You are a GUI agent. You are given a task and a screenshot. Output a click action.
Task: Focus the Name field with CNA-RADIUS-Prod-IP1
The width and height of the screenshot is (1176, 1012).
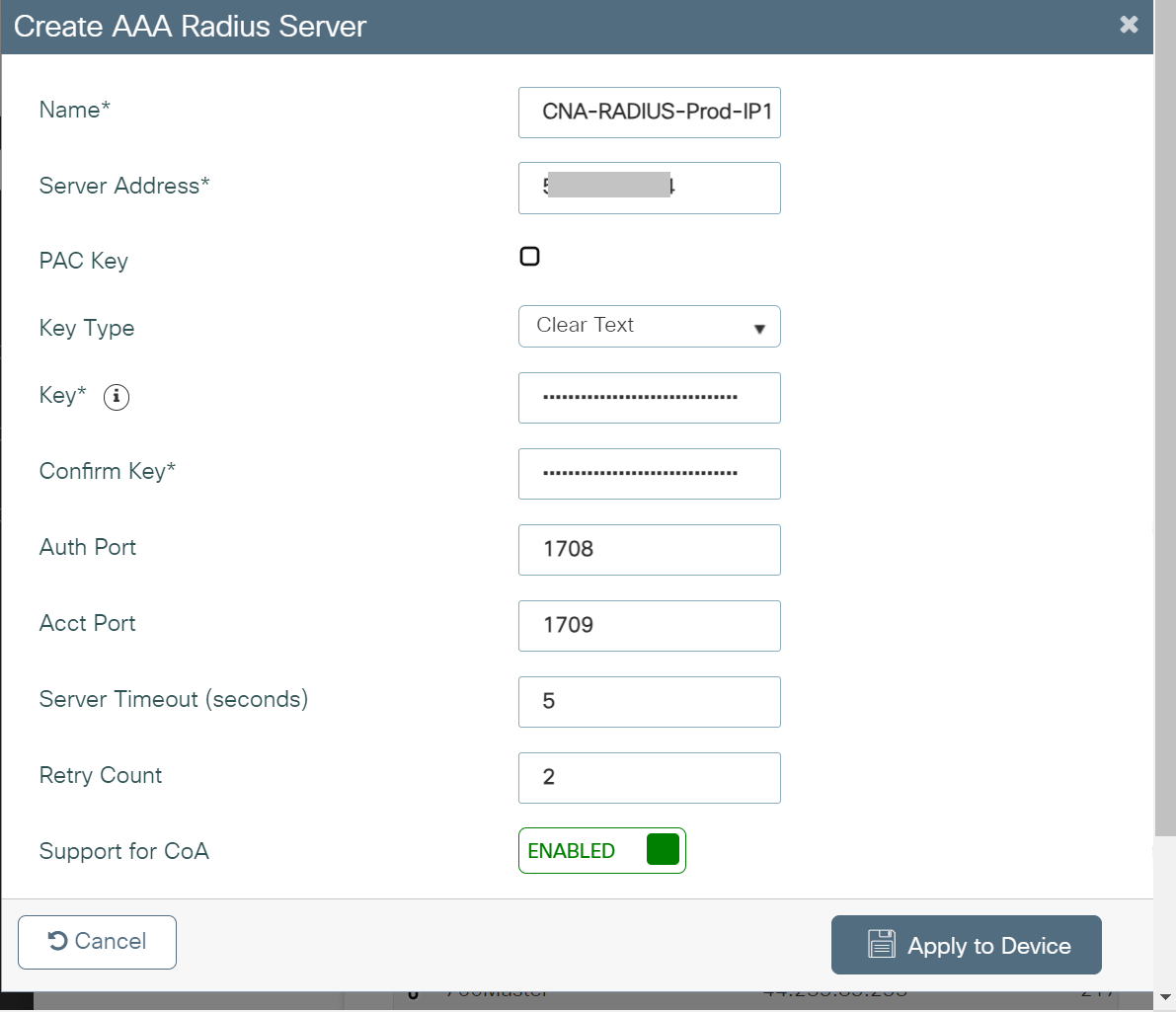click(649, 113)
